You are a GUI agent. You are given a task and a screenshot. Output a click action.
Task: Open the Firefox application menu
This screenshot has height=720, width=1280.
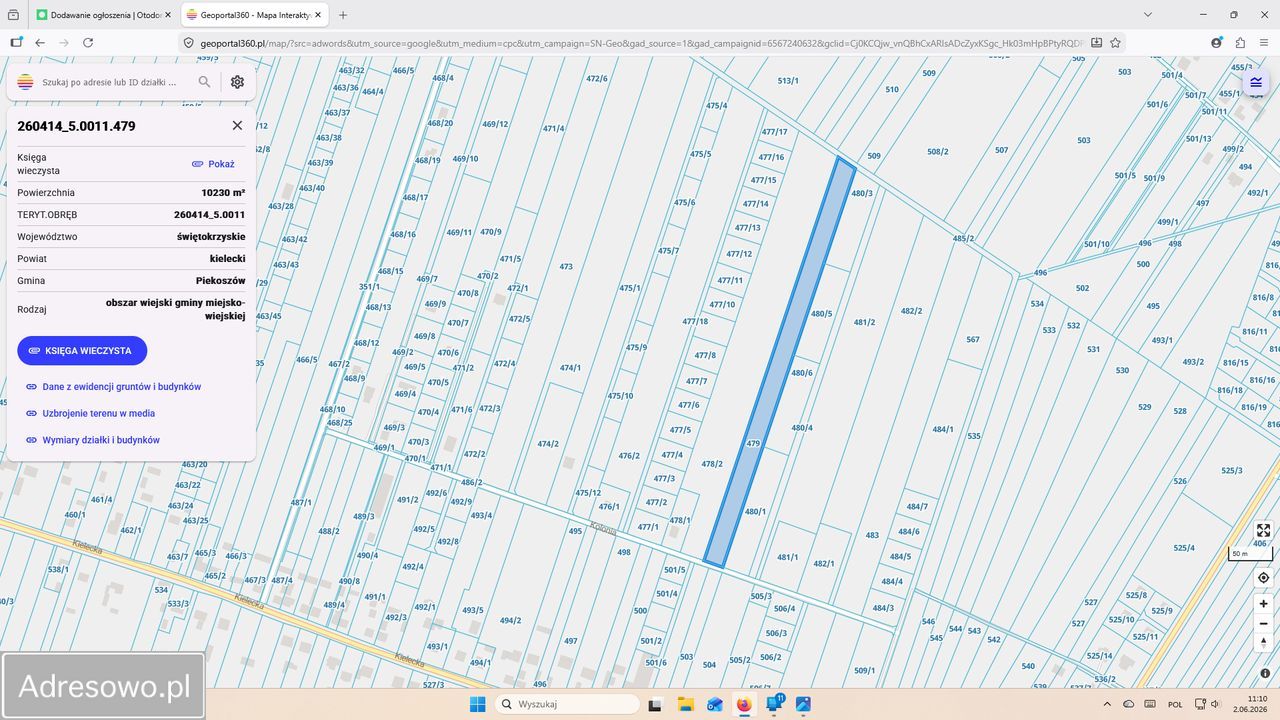coord(1263,43)
